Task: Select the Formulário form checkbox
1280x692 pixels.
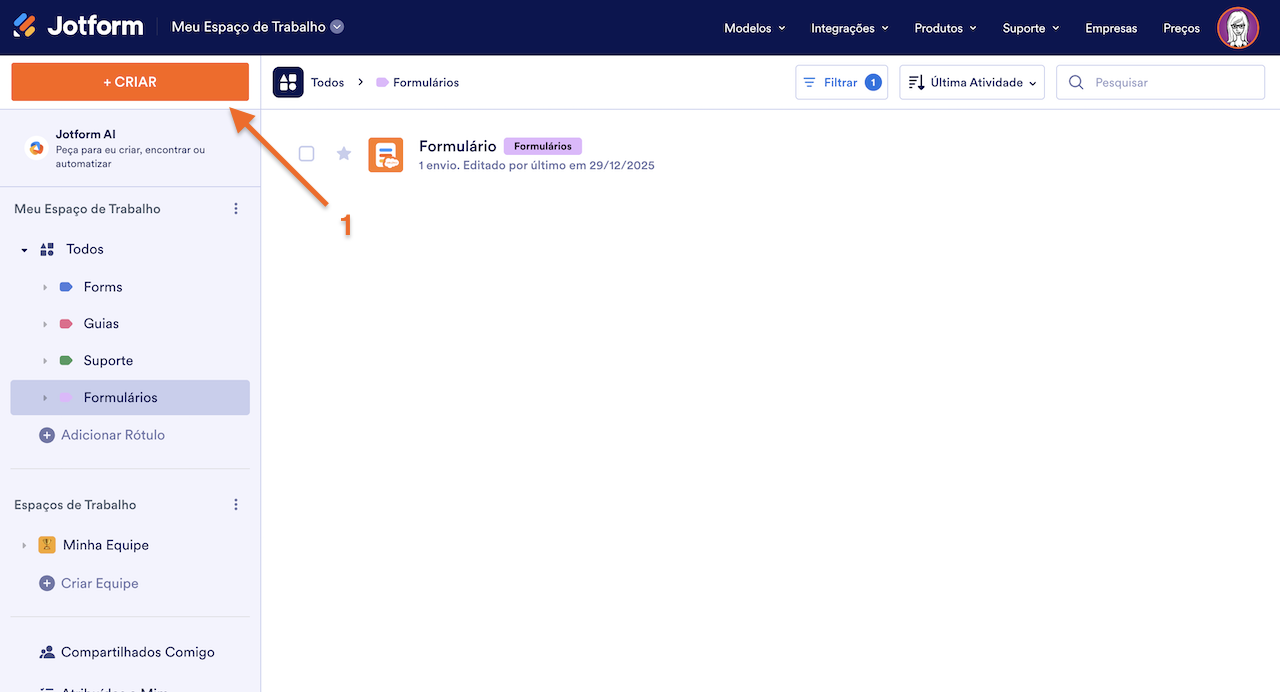Action: [307, 153]
